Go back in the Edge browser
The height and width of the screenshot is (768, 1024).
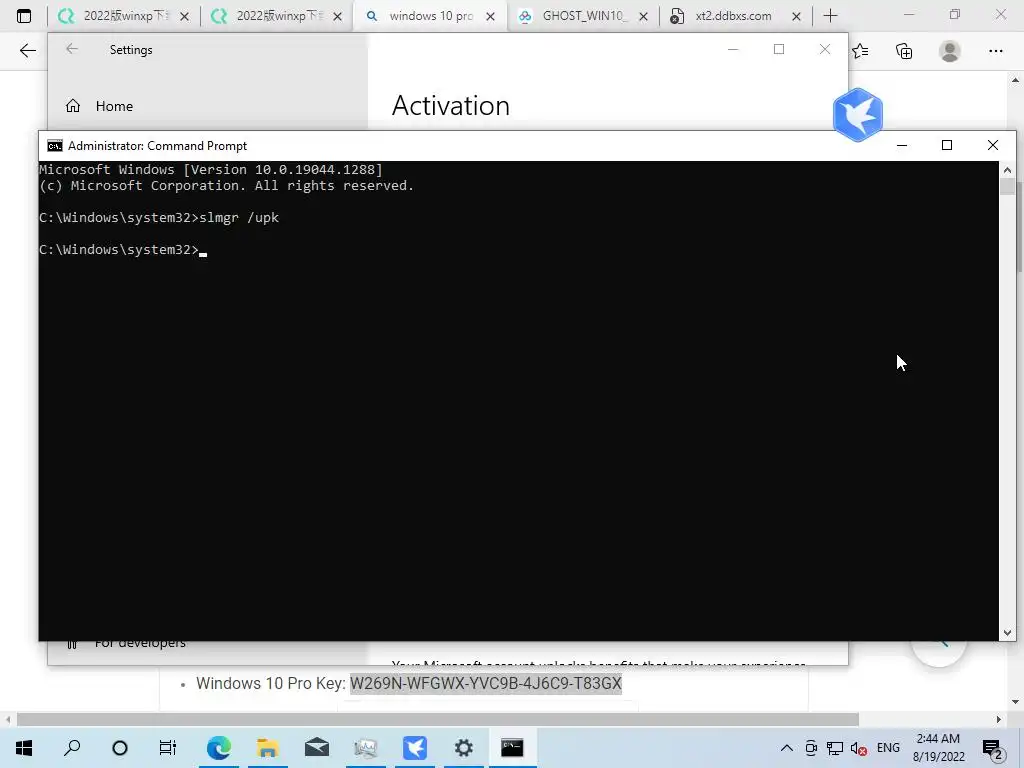click(27, 51)
